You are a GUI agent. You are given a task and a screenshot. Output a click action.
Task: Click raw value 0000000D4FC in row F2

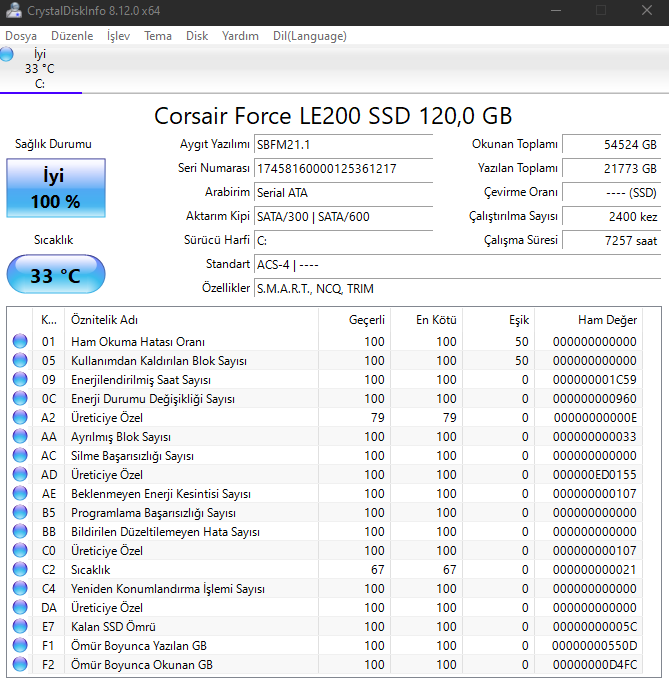595,665
